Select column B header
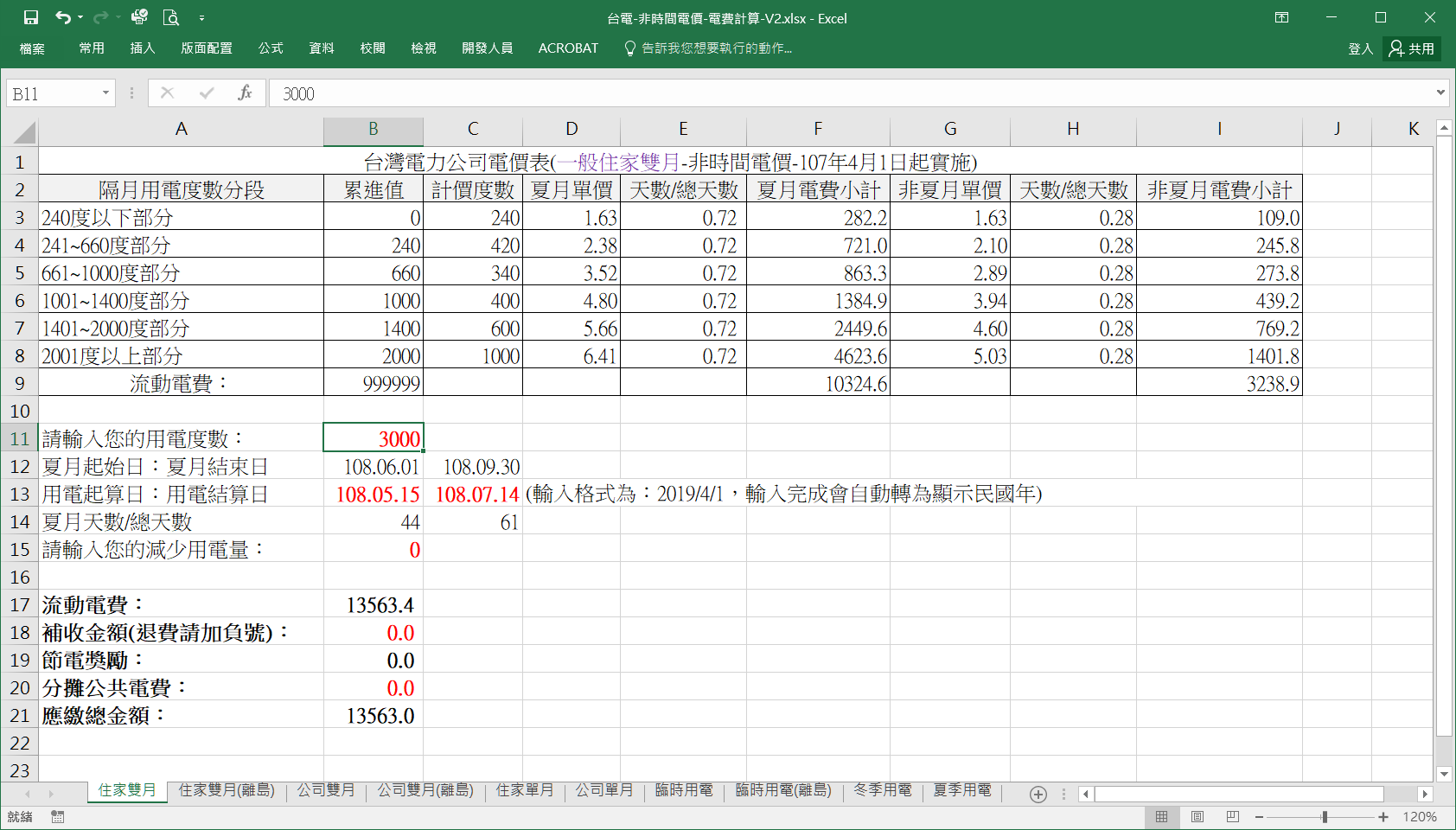The width and height of the screenshot is (1456, 830). [374, 130]
